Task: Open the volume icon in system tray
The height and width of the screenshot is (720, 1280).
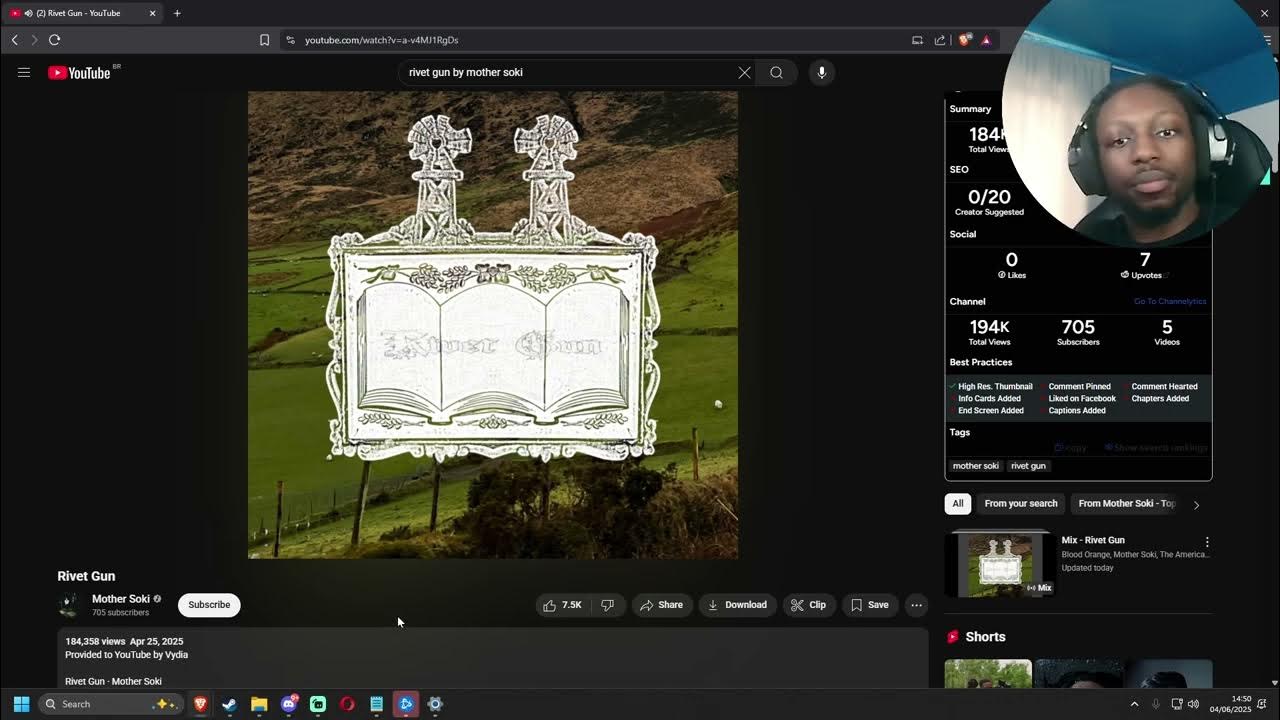Action: pos(1193,704)
